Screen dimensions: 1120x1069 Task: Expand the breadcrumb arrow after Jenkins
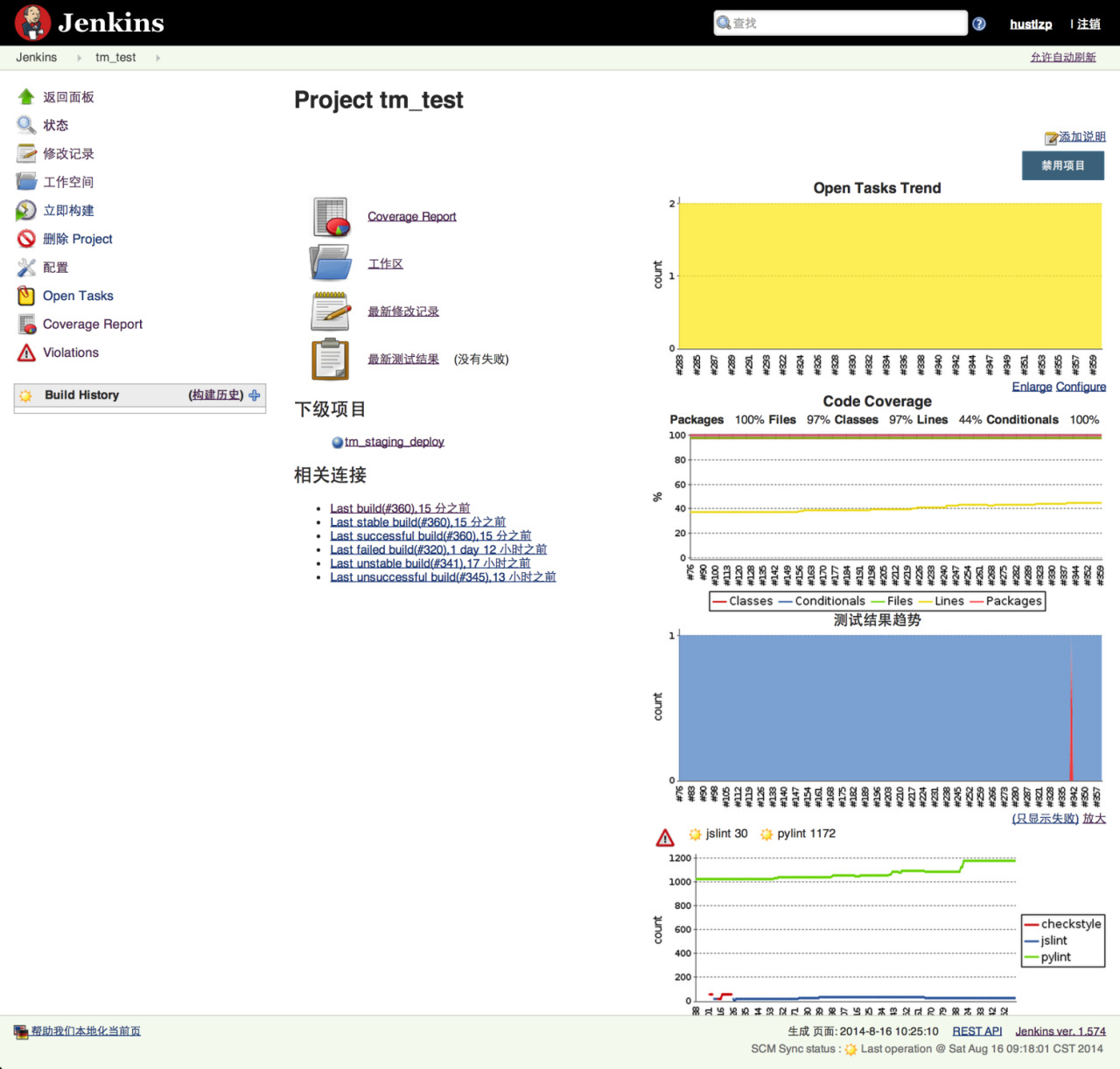coord(79,58)
